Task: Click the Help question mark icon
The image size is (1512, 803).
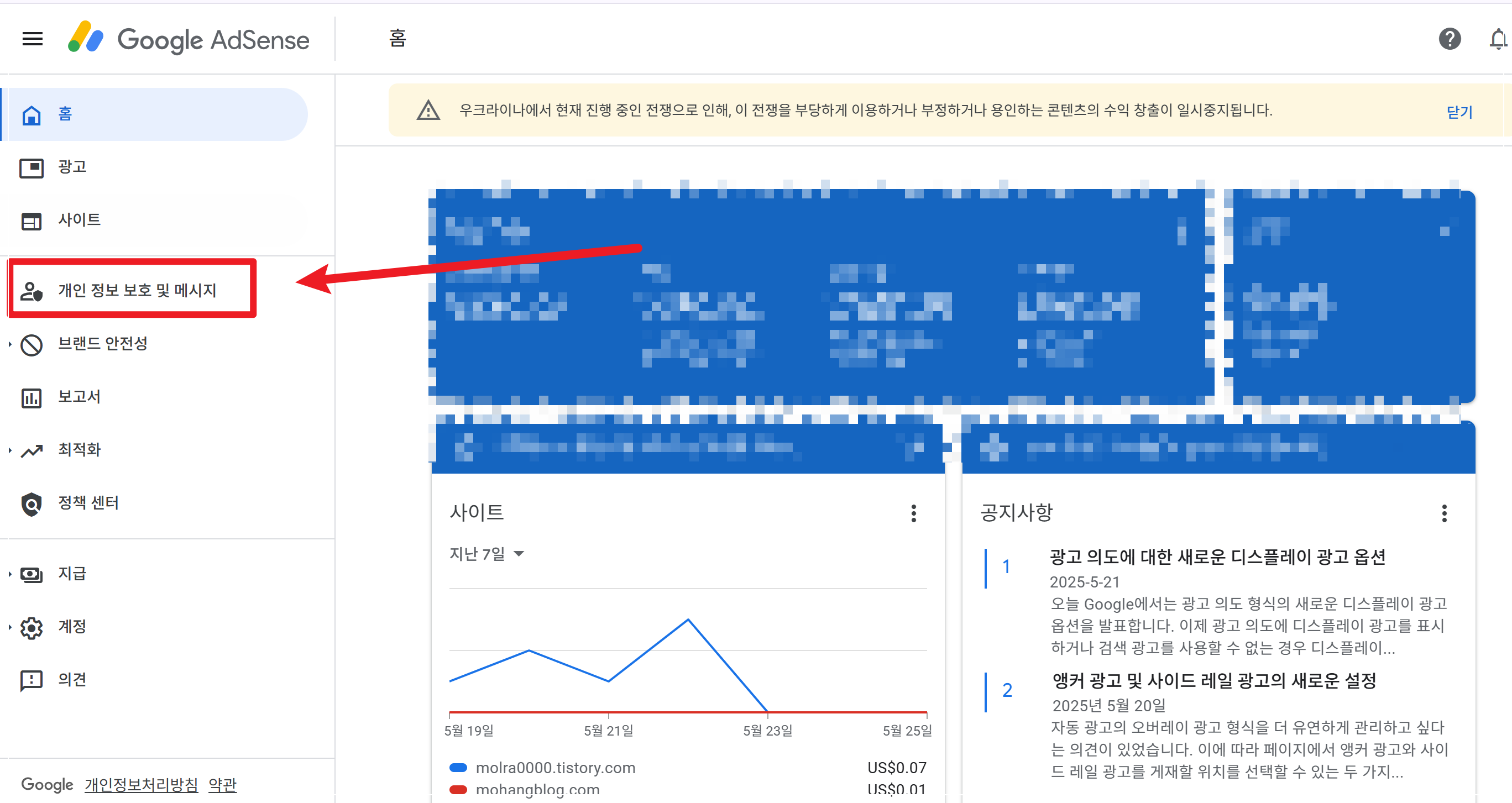Action: [1449, 39]
